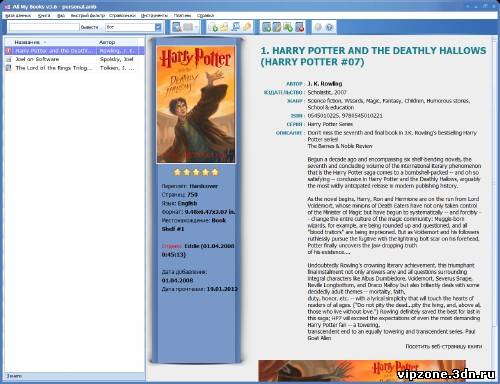Screen dimensions: 500x384
Task: Click the orange key toolbar icon
Action: [x=247, y=27]
